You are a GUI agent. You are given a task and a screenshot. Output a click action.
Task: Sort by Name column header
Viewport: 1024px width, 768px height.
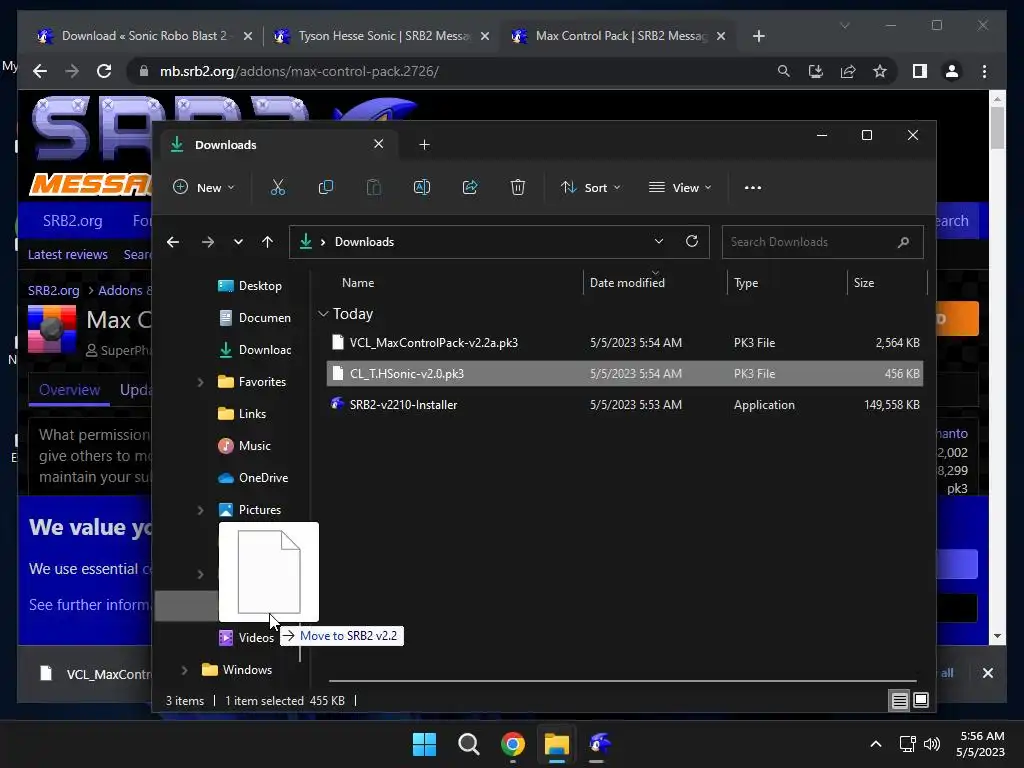click(358, 283)
